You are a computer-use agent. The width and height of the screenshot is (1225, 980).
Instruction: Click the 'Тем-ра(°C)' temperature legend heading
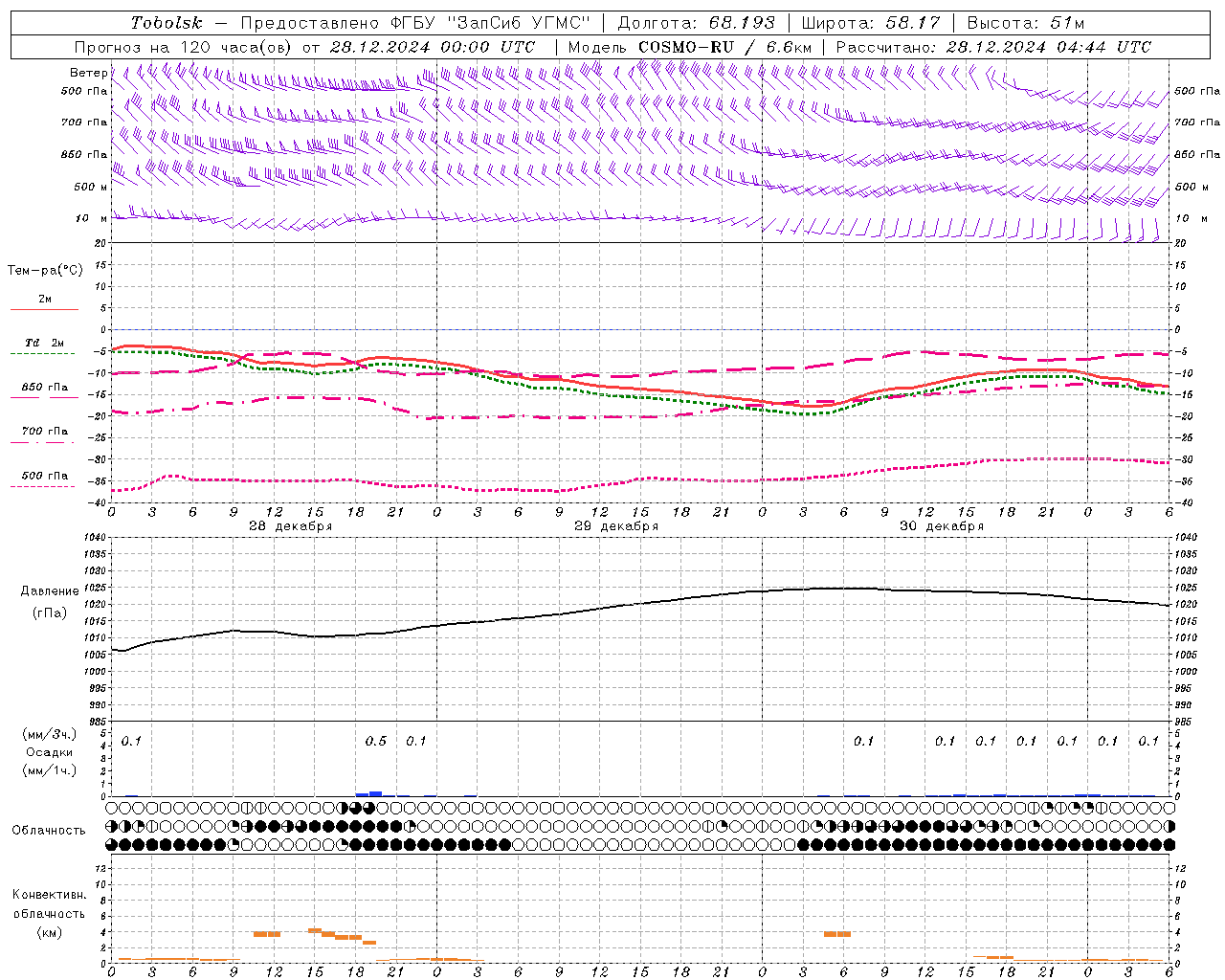click(45, 271)
